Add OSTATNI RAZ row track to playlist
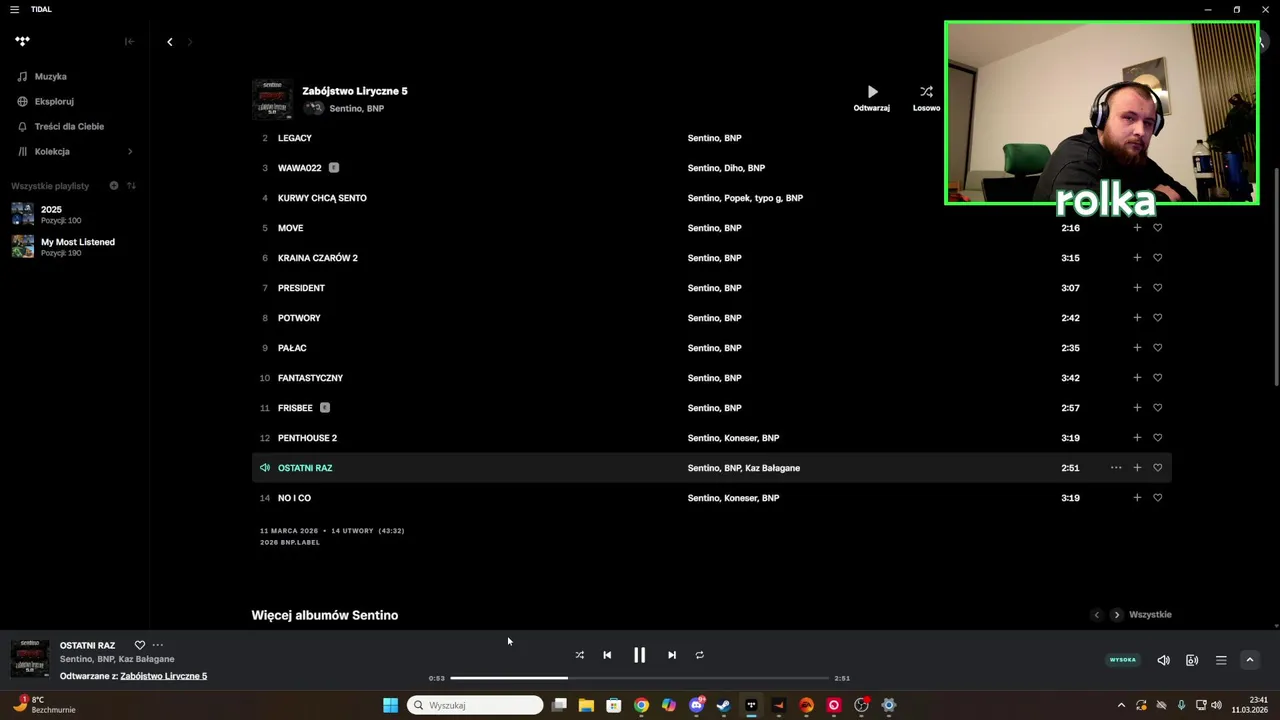The width and height of the screenshot is (1280, 720). [1137, 468]
